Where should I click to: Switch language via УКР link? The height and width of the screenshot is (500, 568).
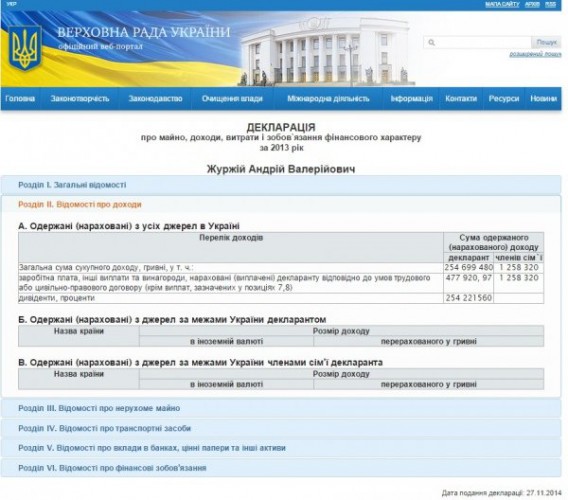tap(11, 4)
